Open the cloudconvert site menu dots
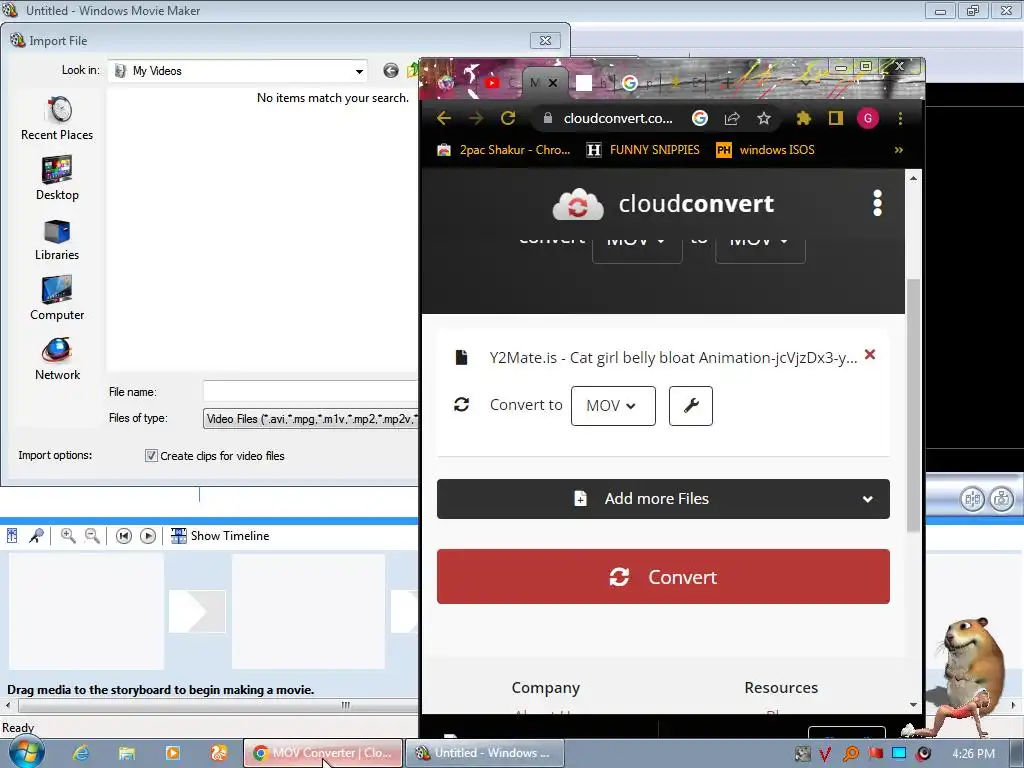 point(877,203)
